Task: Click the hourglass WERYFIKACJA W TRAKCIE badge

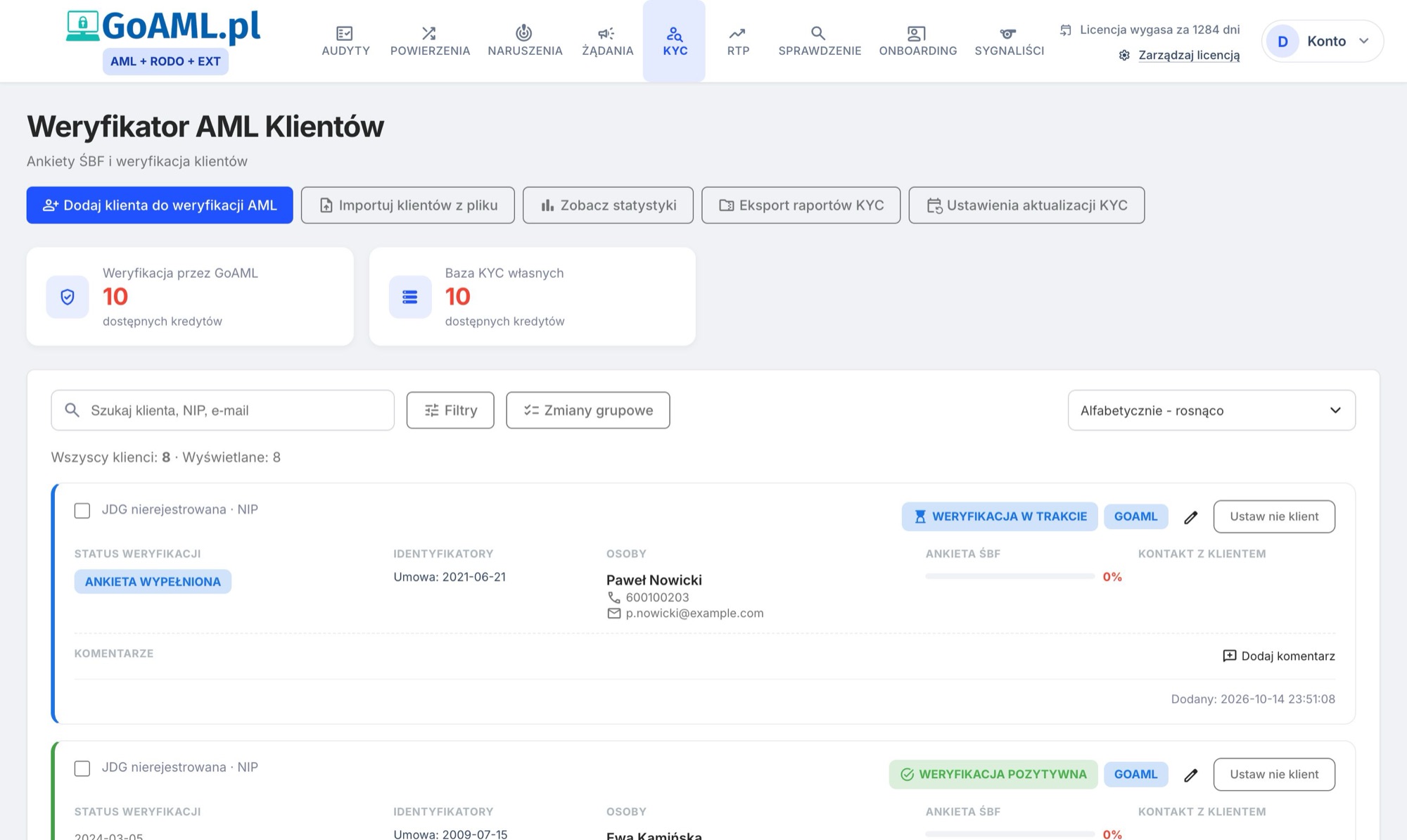Action: tap(1000, 516)
